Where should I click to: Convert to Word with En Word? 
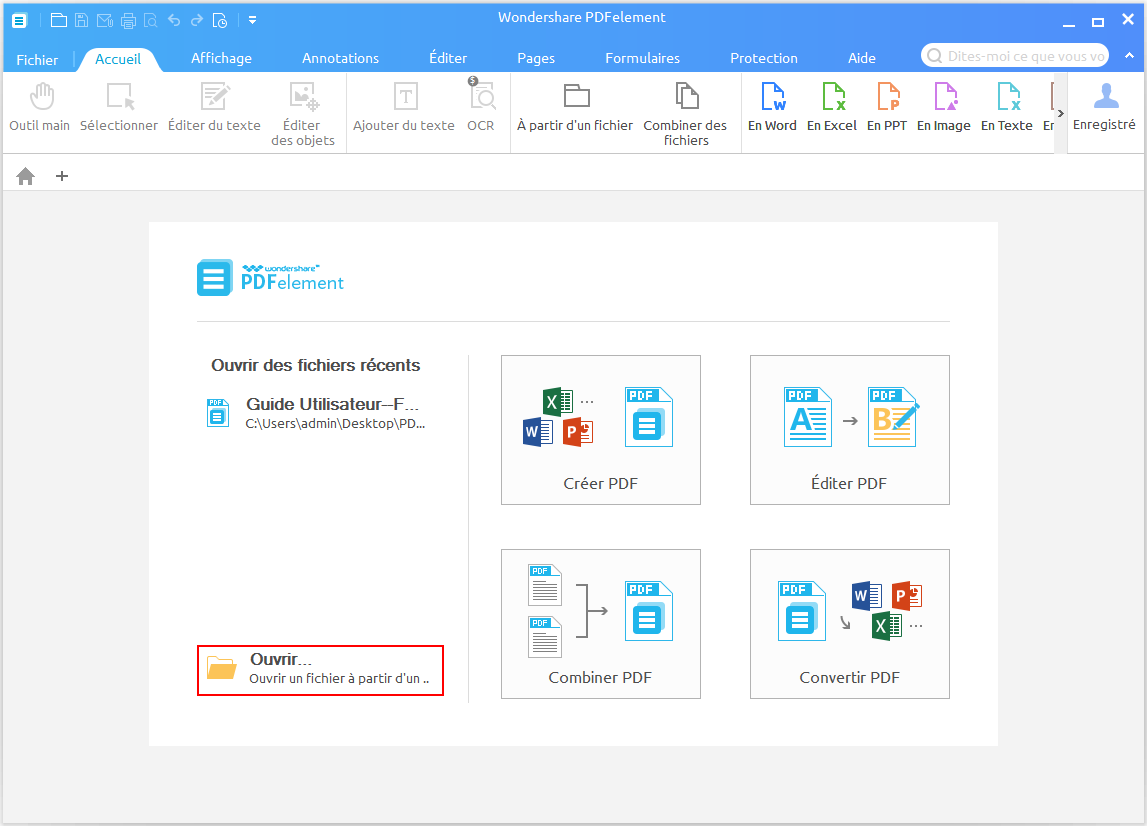click(x=772, y=108)
